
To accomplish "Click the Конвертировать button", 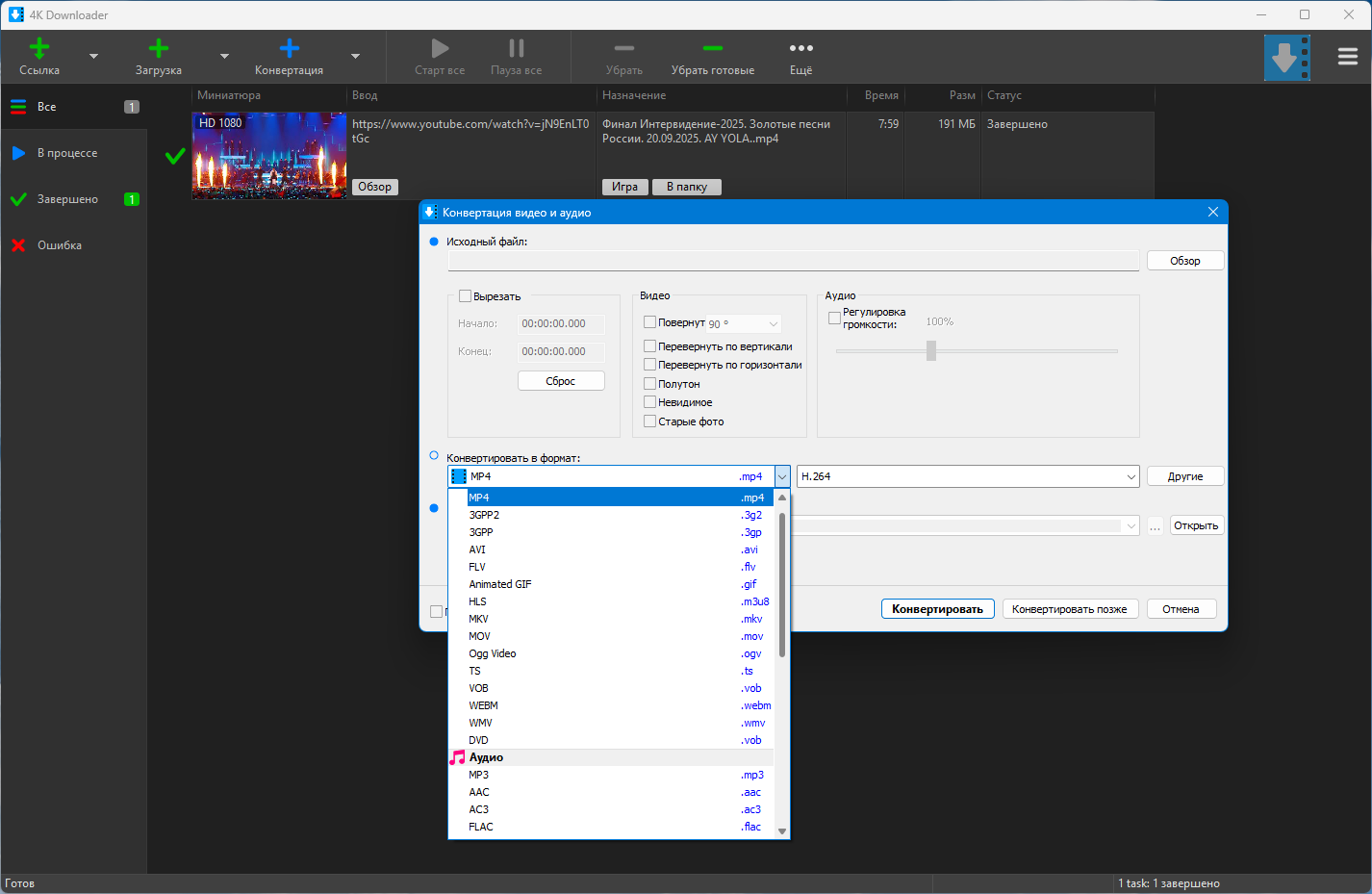I will click(937, 609).
